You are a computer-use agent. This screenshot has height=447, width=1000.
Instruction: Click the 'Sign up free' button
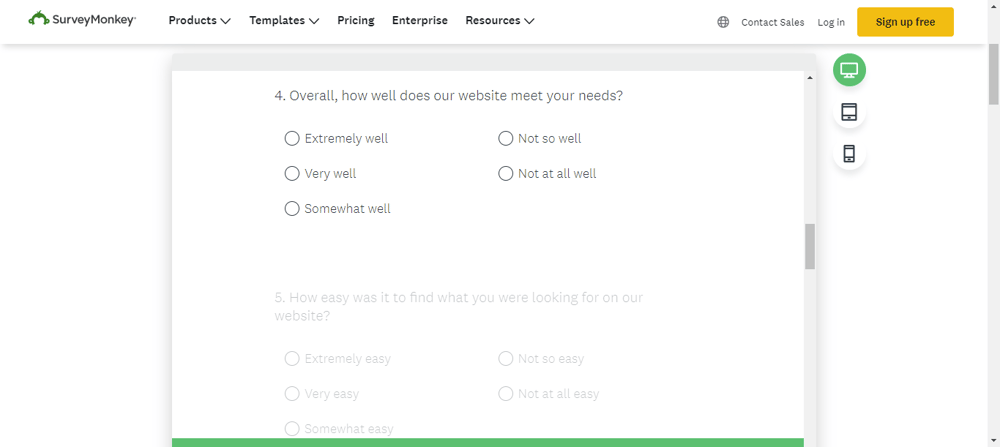[905, 22]
